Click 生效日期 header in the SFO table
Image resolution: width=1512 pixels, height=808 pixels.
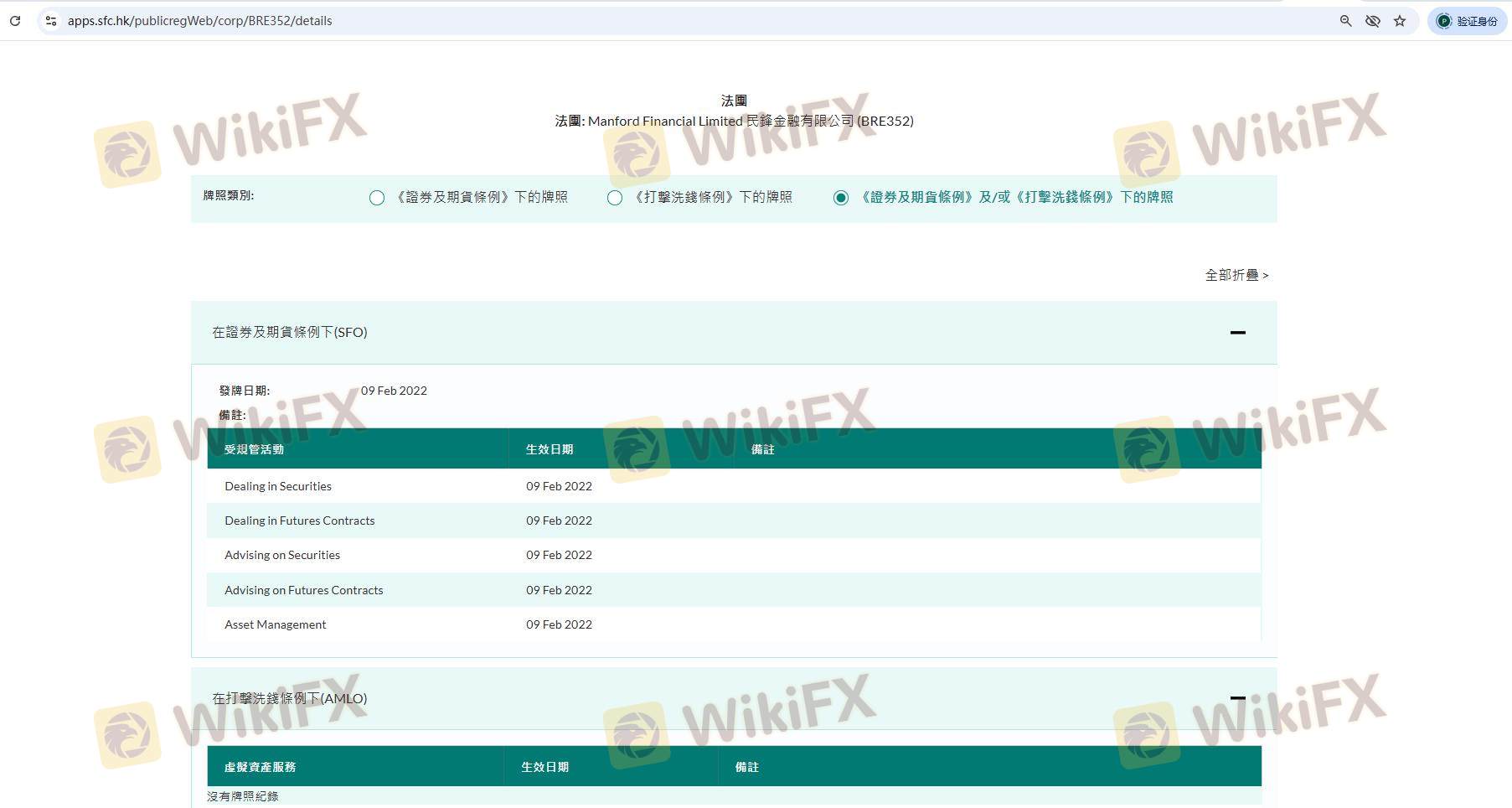[550, 449]
